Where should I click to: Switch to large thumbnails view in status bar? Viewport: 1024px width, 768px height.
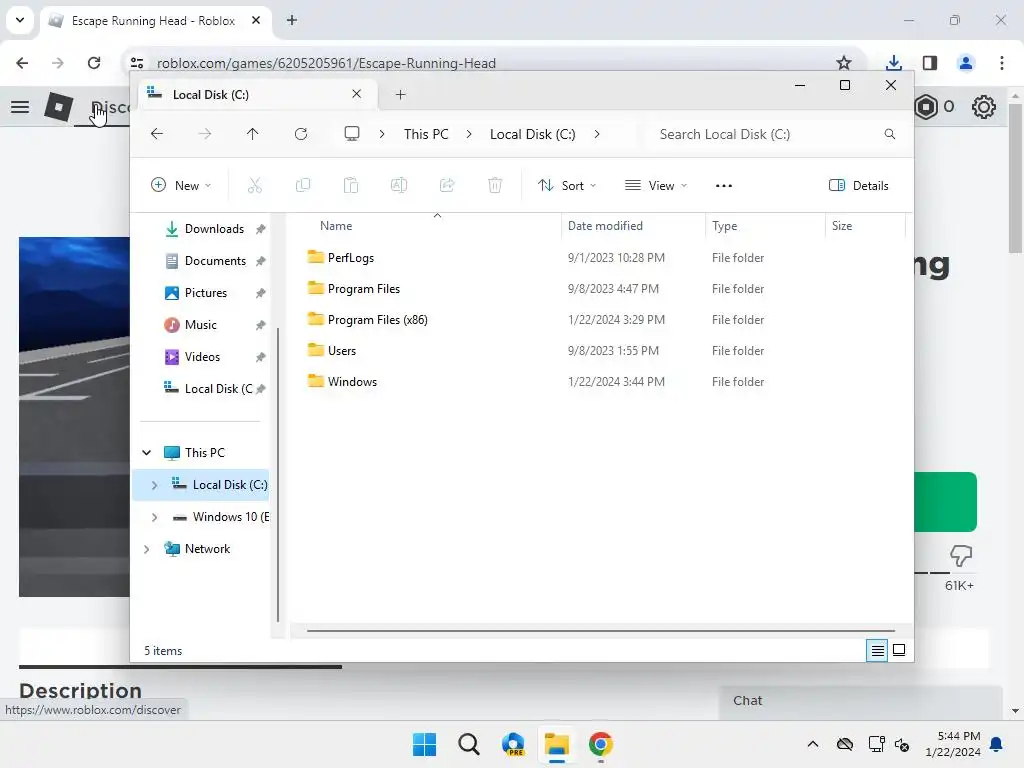[x=899, y=650]
